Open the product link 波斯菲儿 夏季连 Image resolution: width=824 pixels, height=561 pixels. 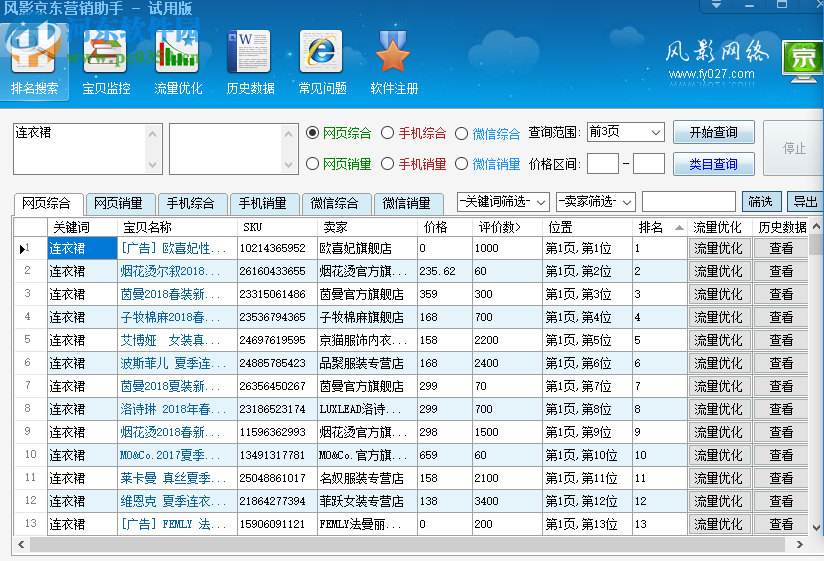[173, 363]
